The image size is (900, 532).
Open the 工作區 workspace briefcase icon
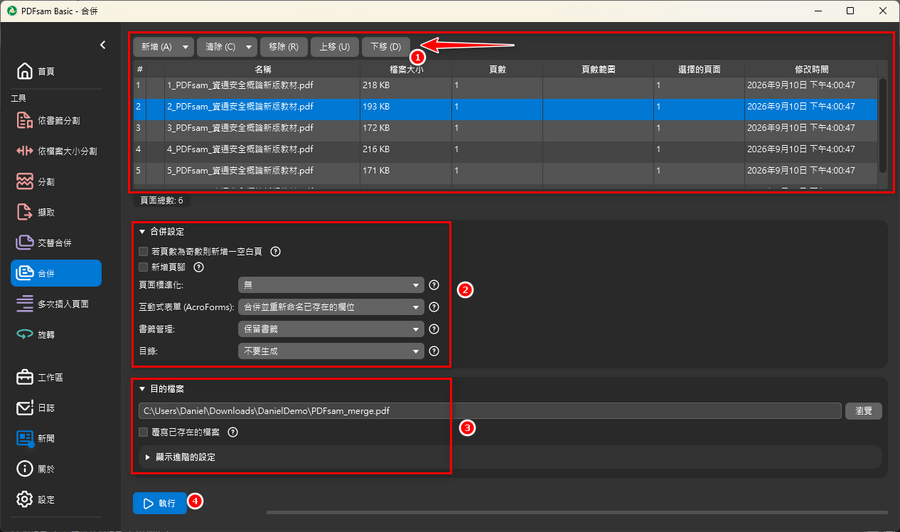click(25, 377)
